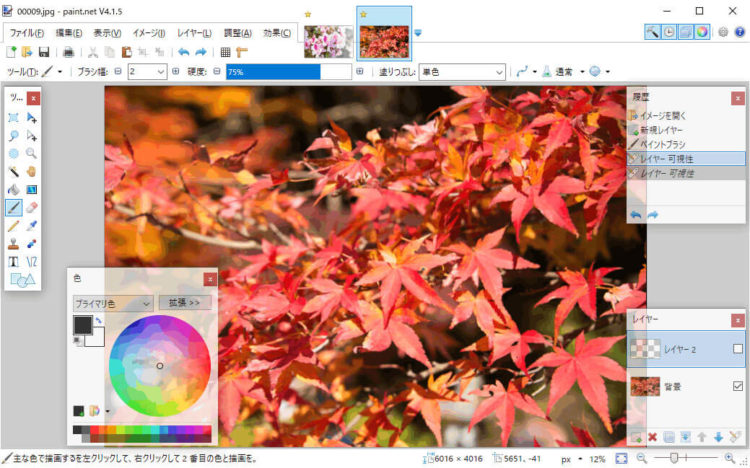750x468 pixels.
Task: Open the レイヤー(L) menu
Action: [201, 33]
